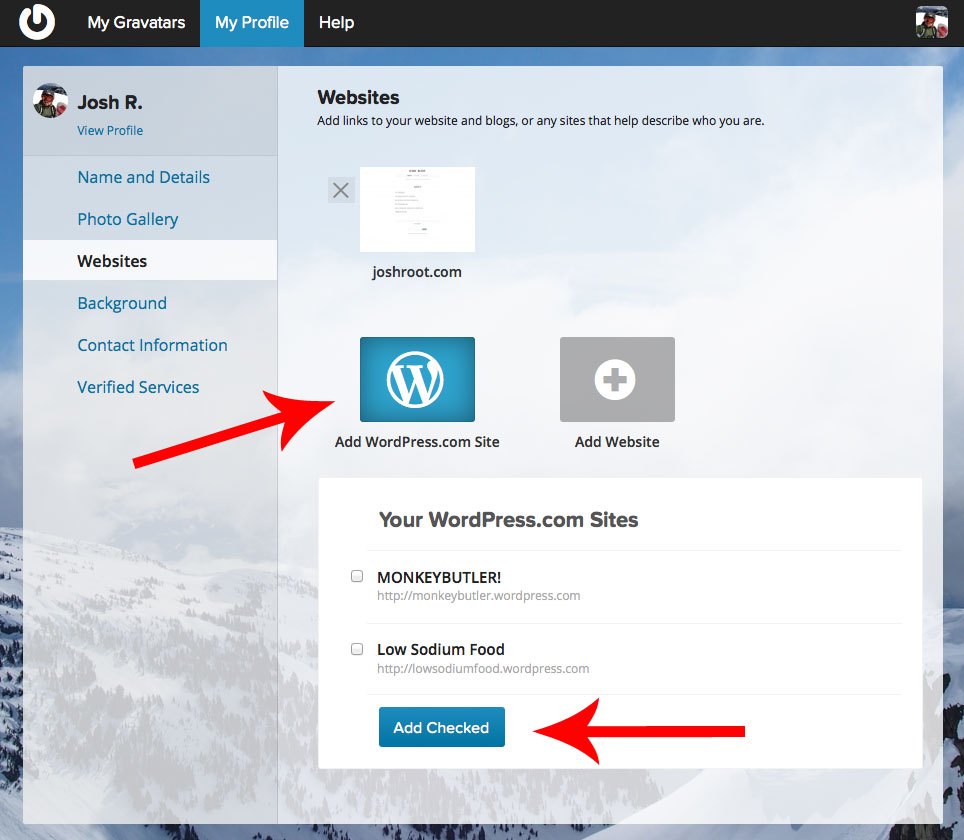This screenshot has height=840, width=964.
Task: Open the My Gravatars tab
Action: [x=136, y=23]
